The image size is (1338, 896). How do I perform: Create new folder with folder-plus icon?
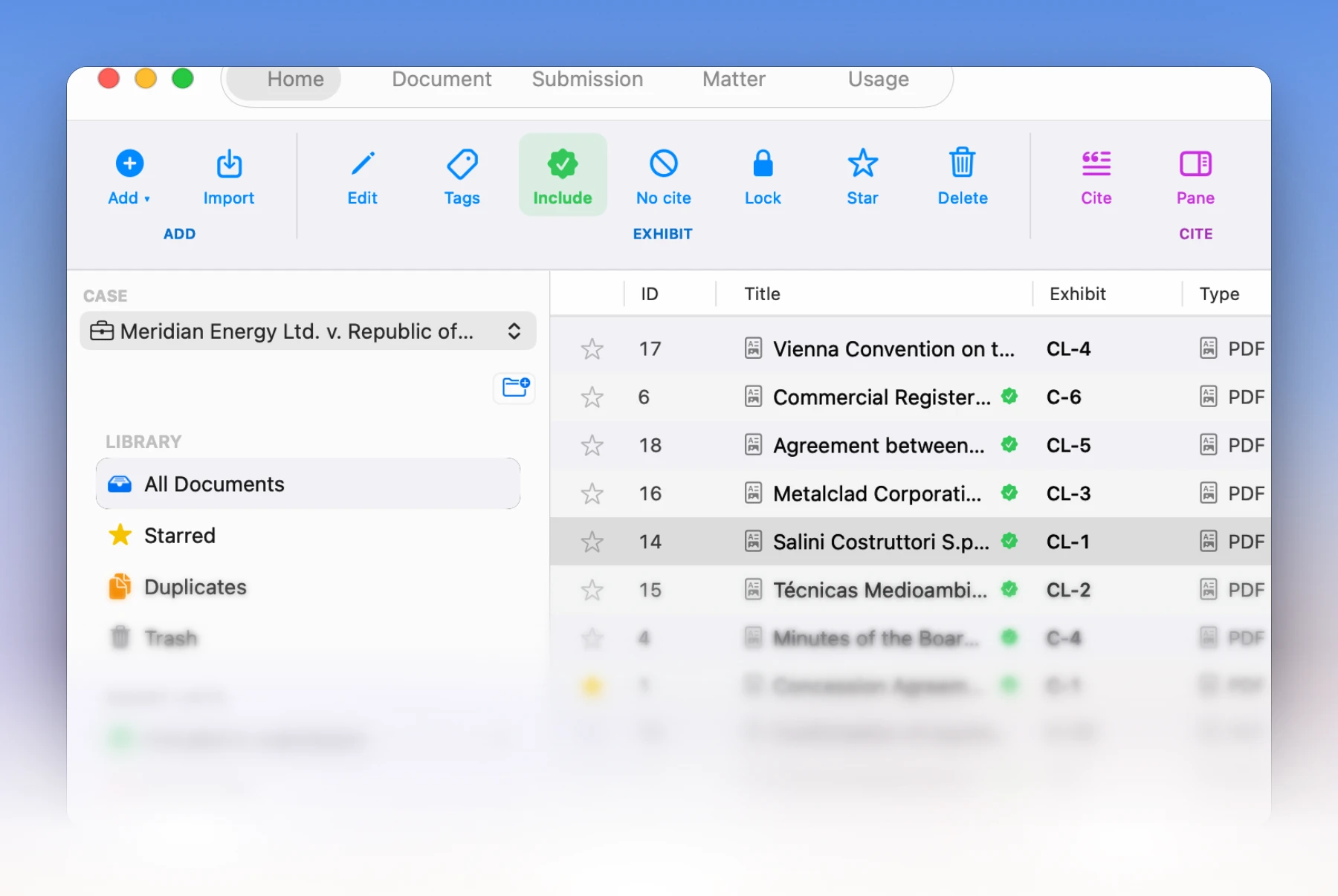coord(515,387)
